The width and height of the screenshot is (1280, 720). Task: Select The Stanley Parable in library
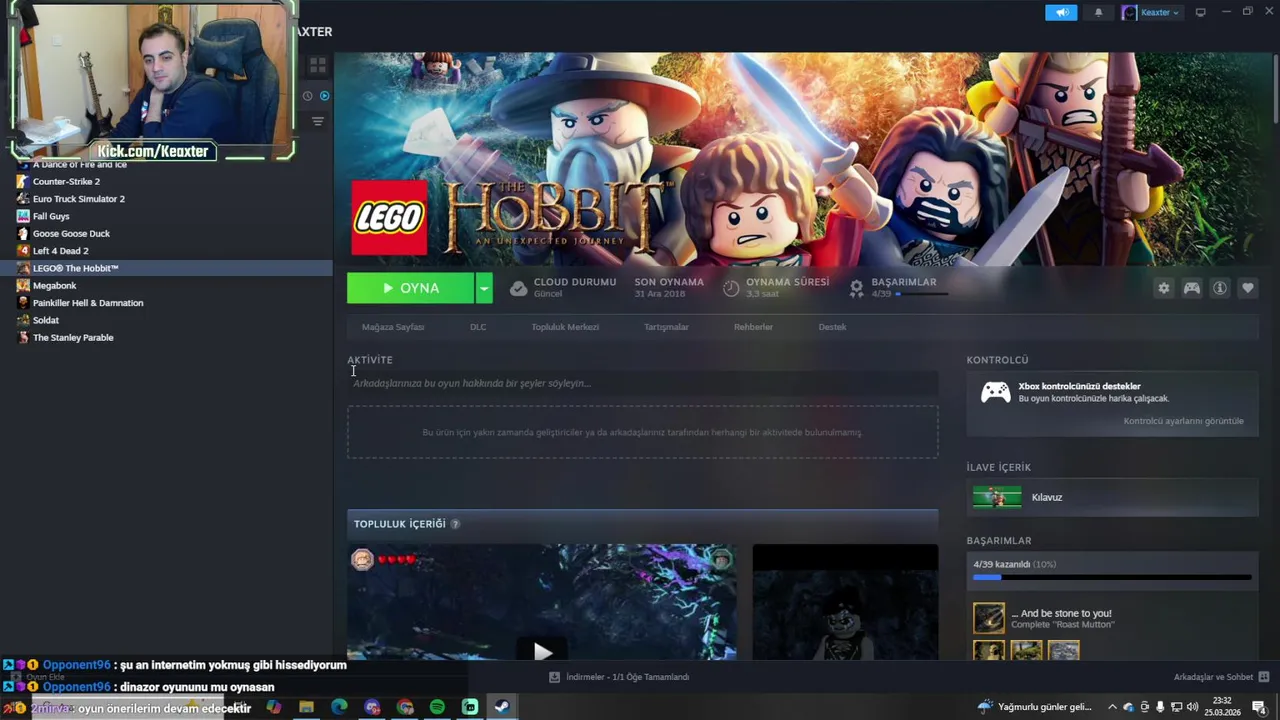pyautogui.click(x=166, y=337)
